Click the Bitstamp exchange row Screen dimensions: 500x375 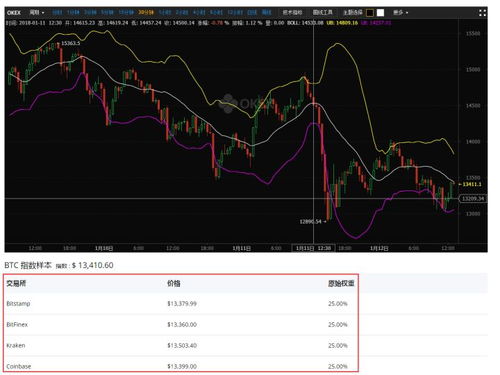pos(181,304)
